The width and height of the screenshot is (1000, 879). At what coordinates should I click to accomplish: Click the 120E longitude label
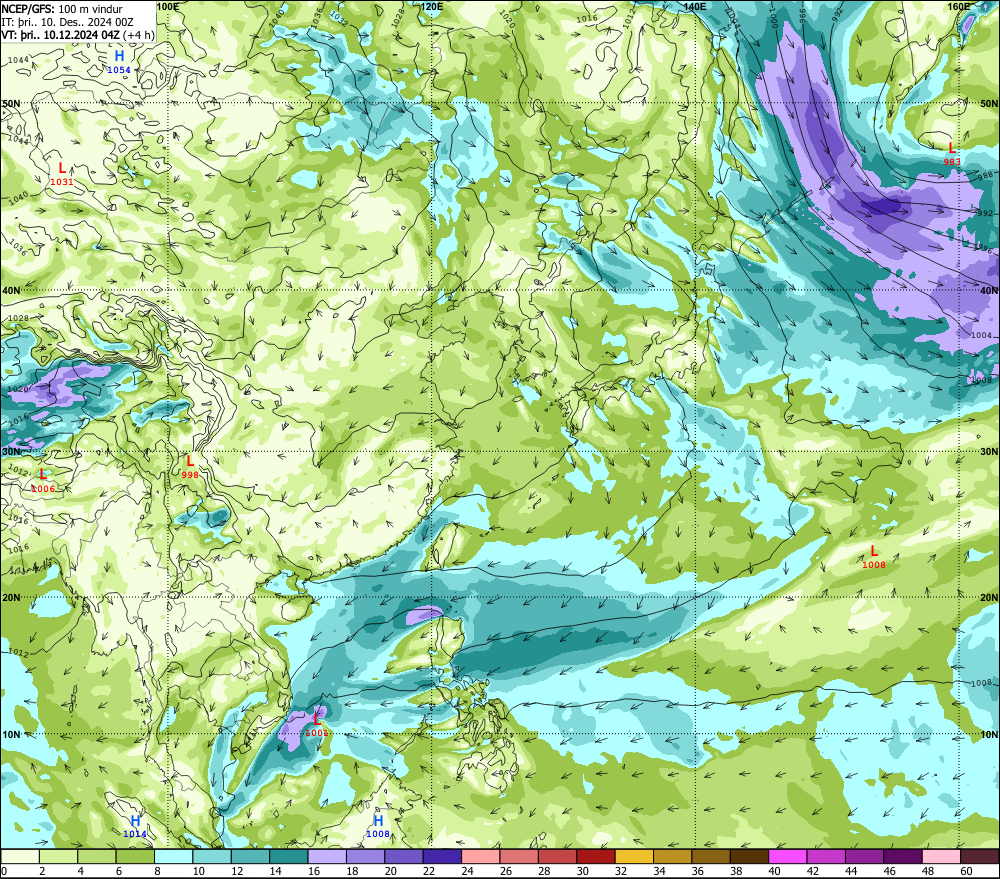click(x=432, y=6)
